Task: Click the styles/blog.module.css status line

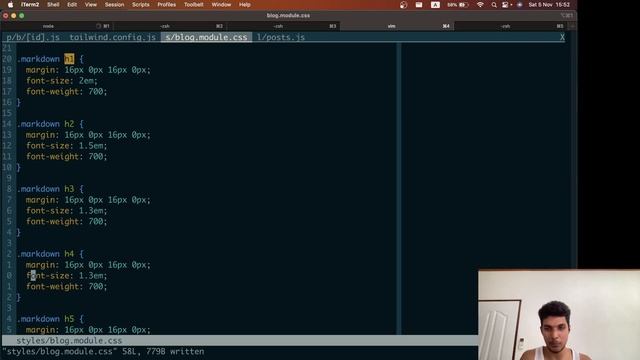Action: click(x=240, y=340)
